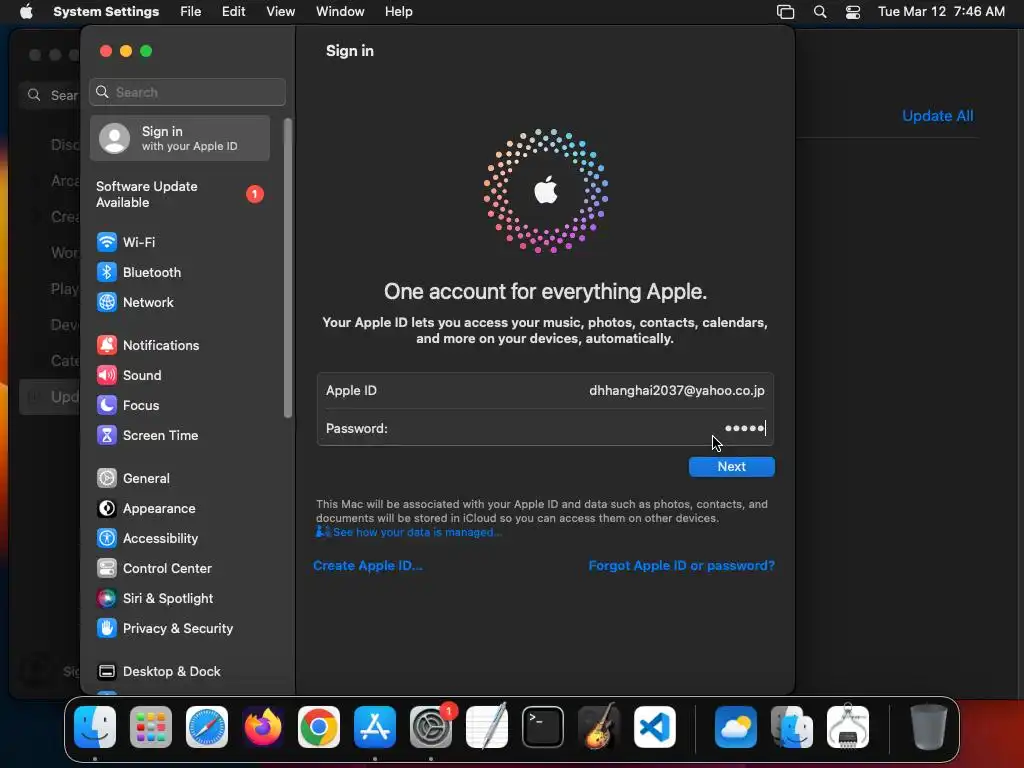Click date and time in menu bar

pyautogui.click(x=941, y=12)
